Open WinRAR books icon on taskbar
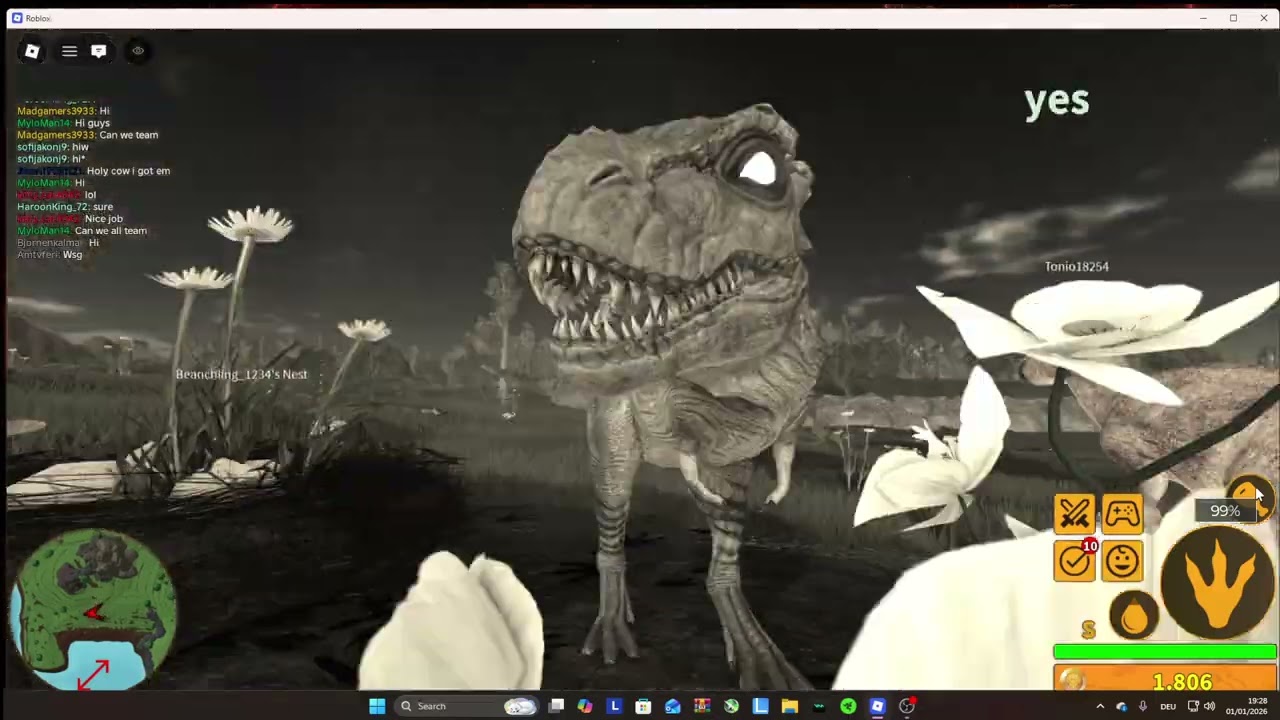Image resolution: width=1280 pixels, height=720 pixels. point(702,706)
